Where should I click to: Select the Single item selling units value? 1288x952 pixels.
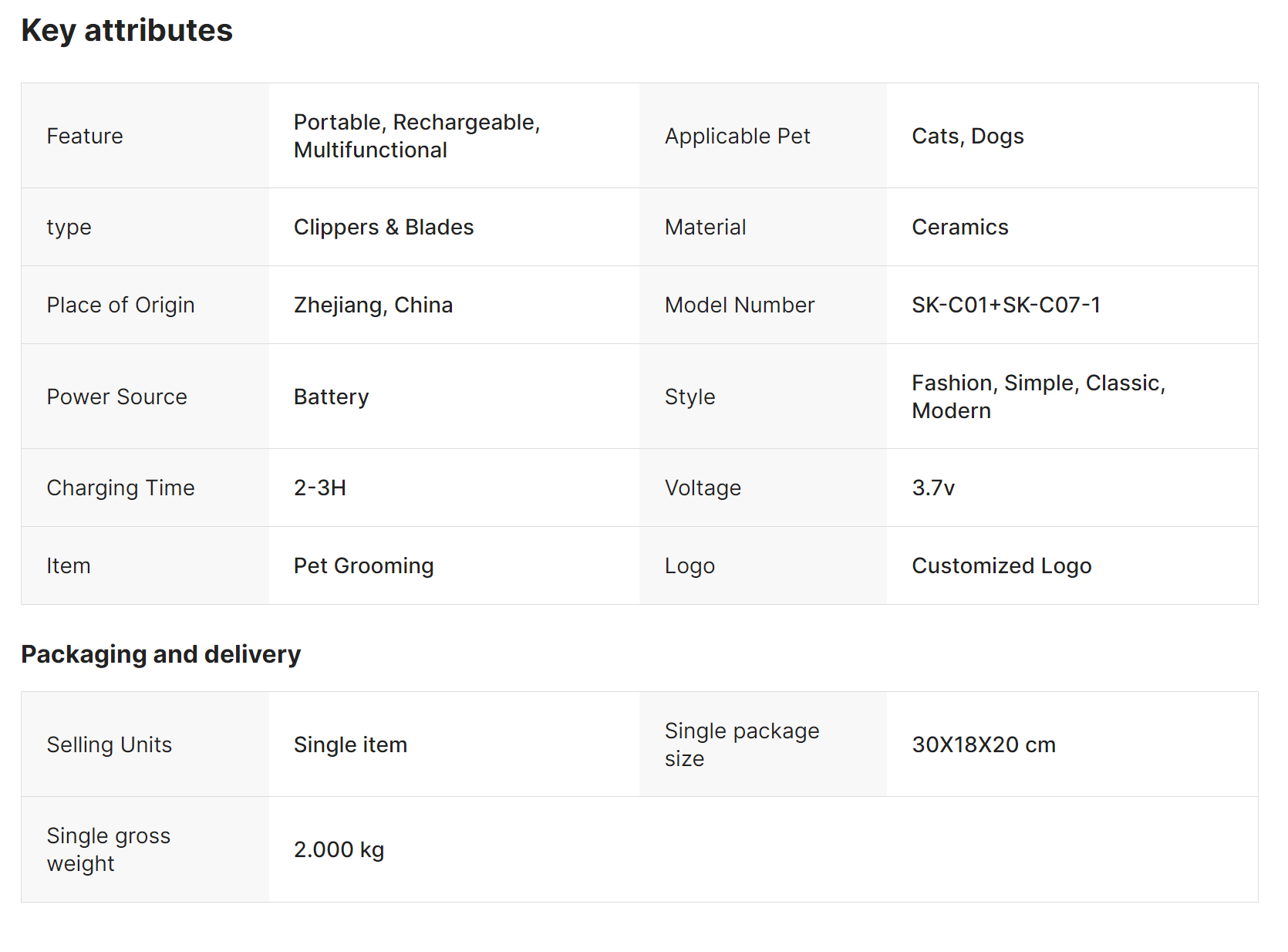point(350,744)
